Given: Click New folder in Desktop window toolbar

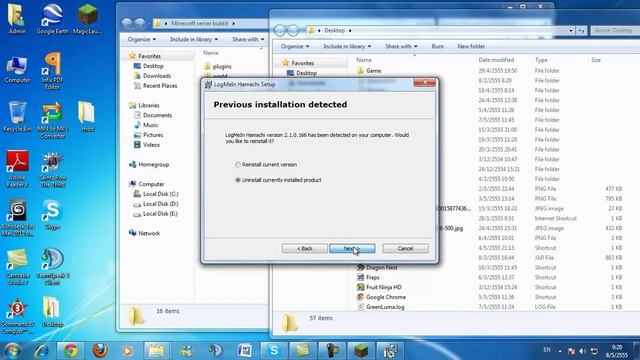Looking at the screenshot, I should pos(471,47).
